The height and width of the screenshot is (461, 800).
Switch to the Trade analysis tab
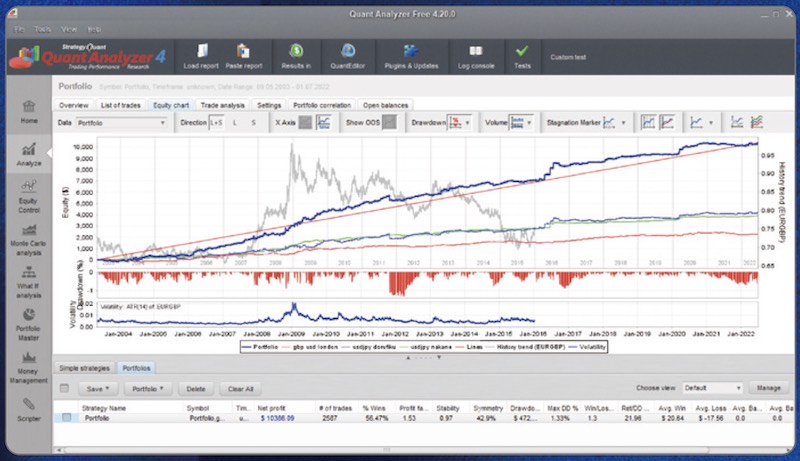223,104
